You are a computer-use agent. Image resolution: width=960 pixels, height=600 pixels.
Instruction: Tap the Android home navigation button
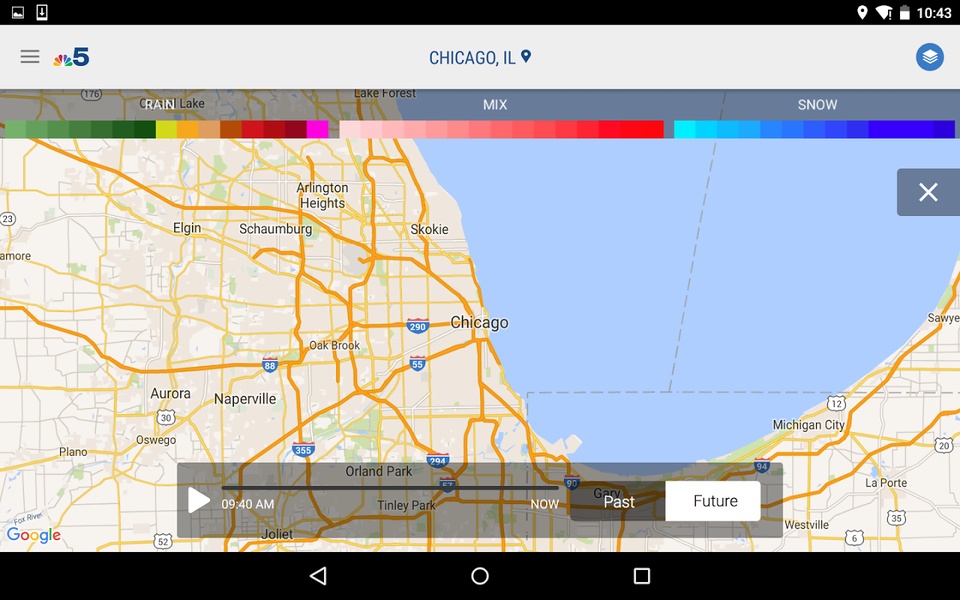[x=480, y=576]
